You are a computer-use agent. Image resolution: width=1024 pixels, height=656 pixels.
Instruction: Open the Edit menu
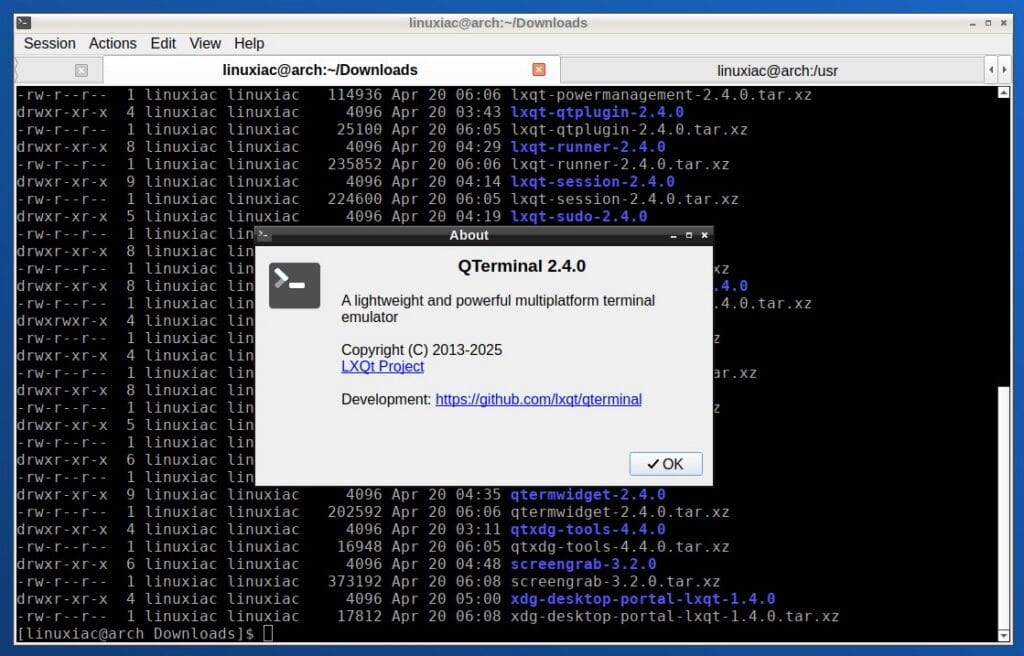(163, 43)
